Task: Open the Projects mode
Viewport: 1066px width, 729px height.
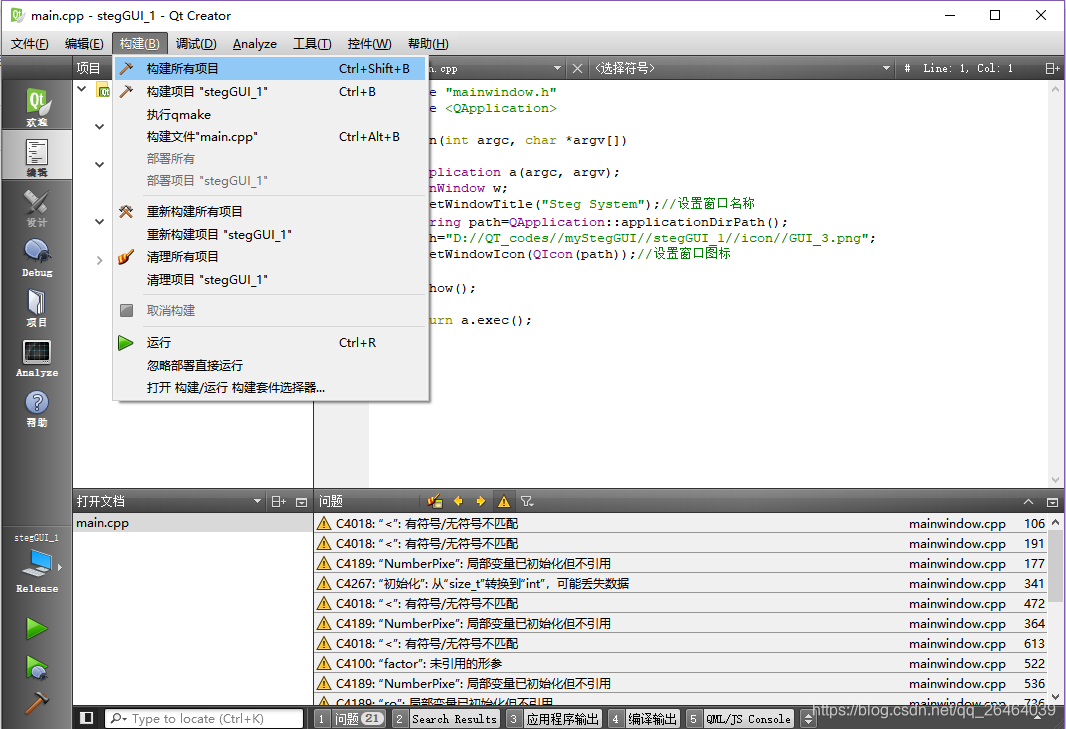Action: pos(37,307)
